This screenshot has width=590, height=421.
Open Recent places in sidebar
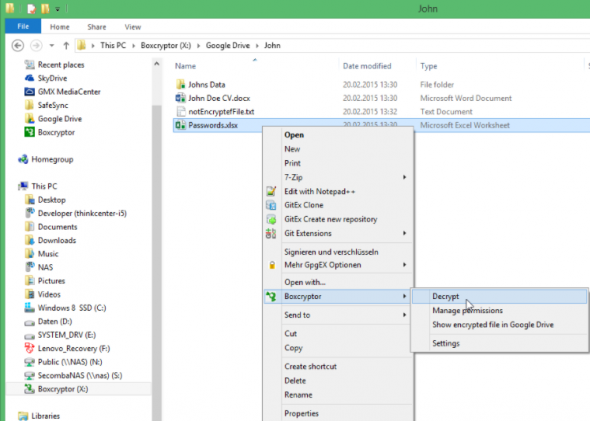[61, 65]
